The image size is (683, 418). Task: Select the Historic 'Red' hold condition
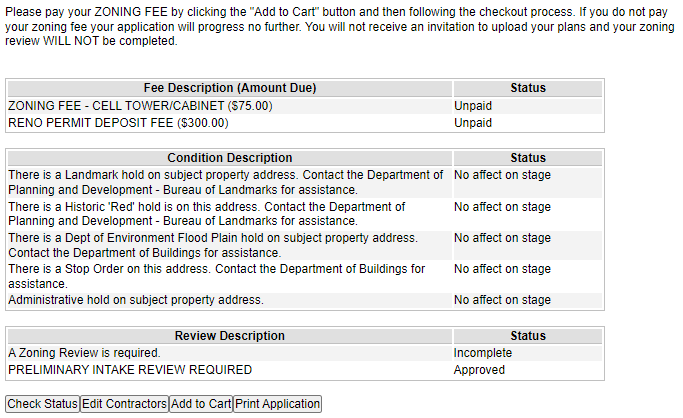207,214
